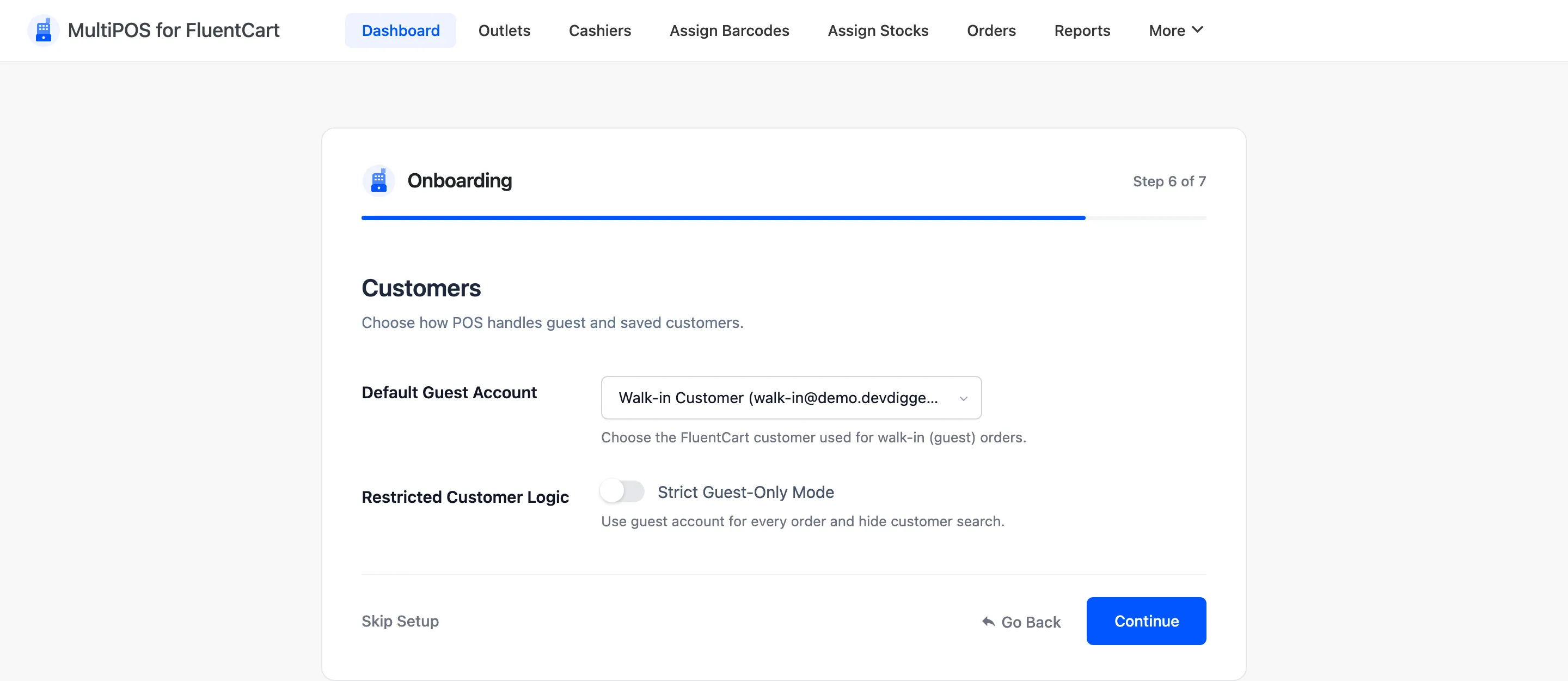Click the Onboarding cash register icon

(x=378, y=181)
